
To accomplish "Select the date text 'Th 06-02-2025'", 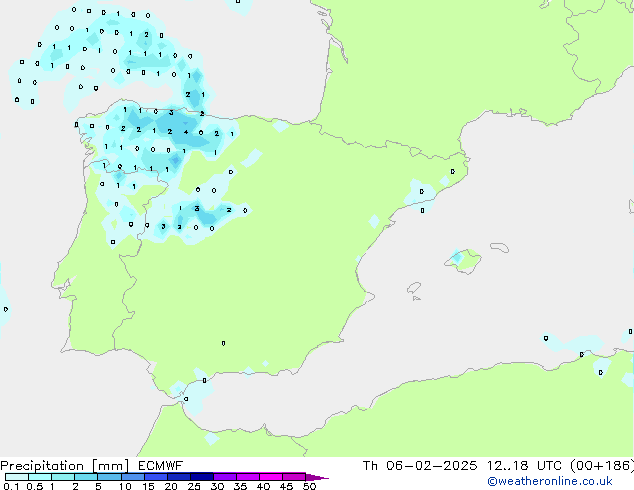I will [x=420, y=466].
